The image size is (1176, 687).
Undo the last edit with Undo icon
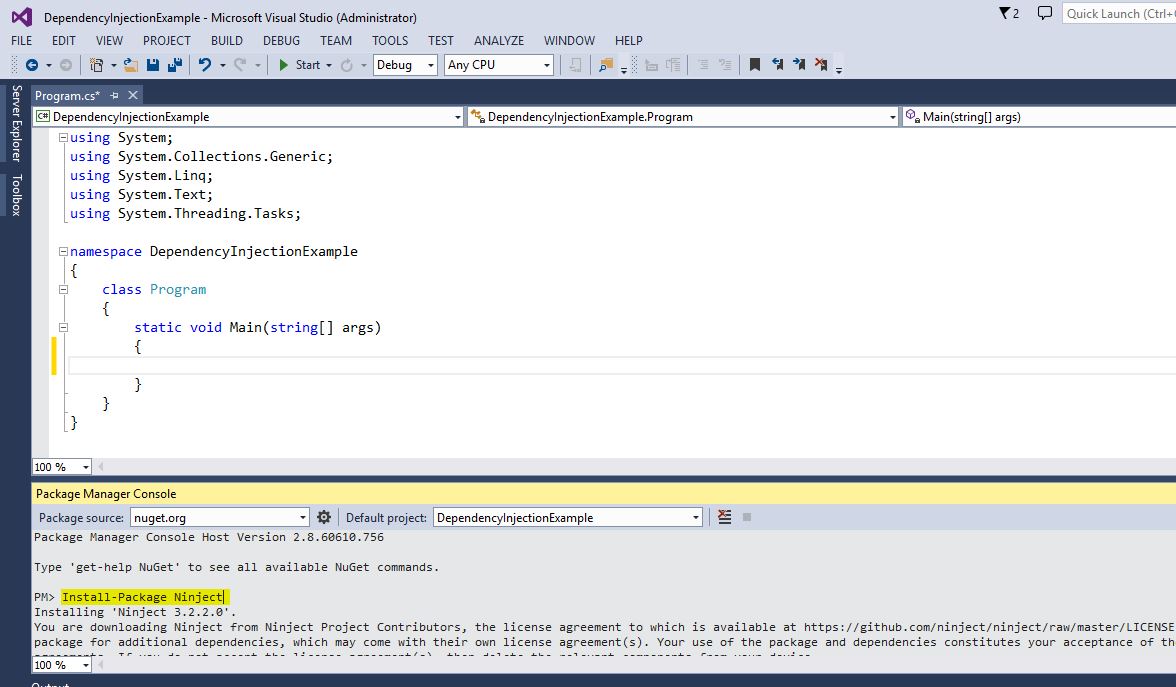[204, 65]
